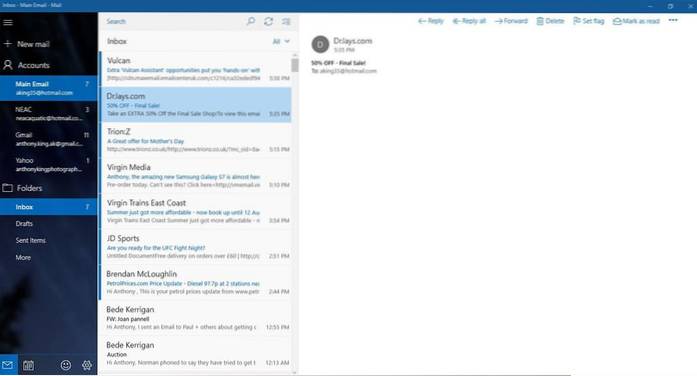Open the hamburger navigation menu
Screen dimensions: 697x376
click(8, 22)
